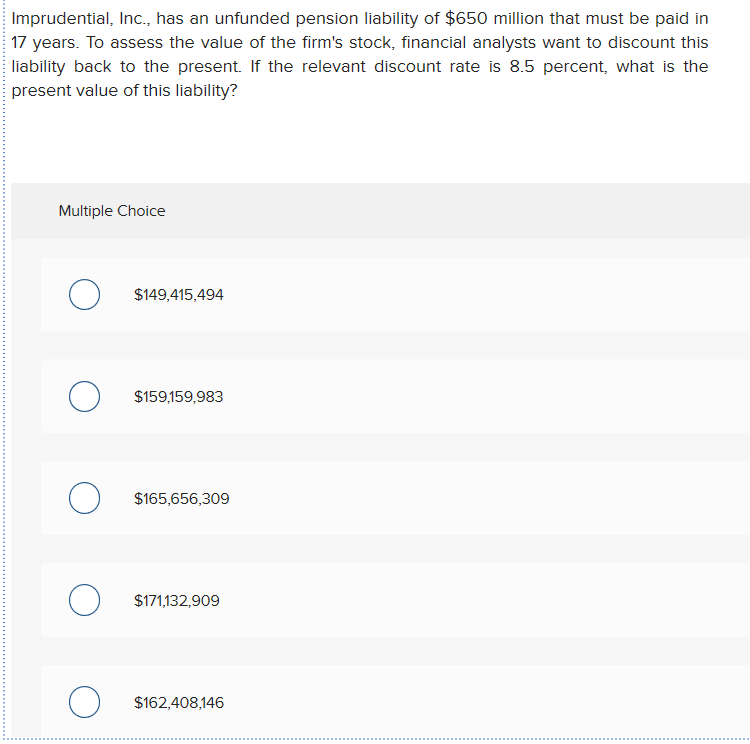750x744 pixels.
Task: Select the radio button for $149,415,494
Action: (x=84, y=295)
